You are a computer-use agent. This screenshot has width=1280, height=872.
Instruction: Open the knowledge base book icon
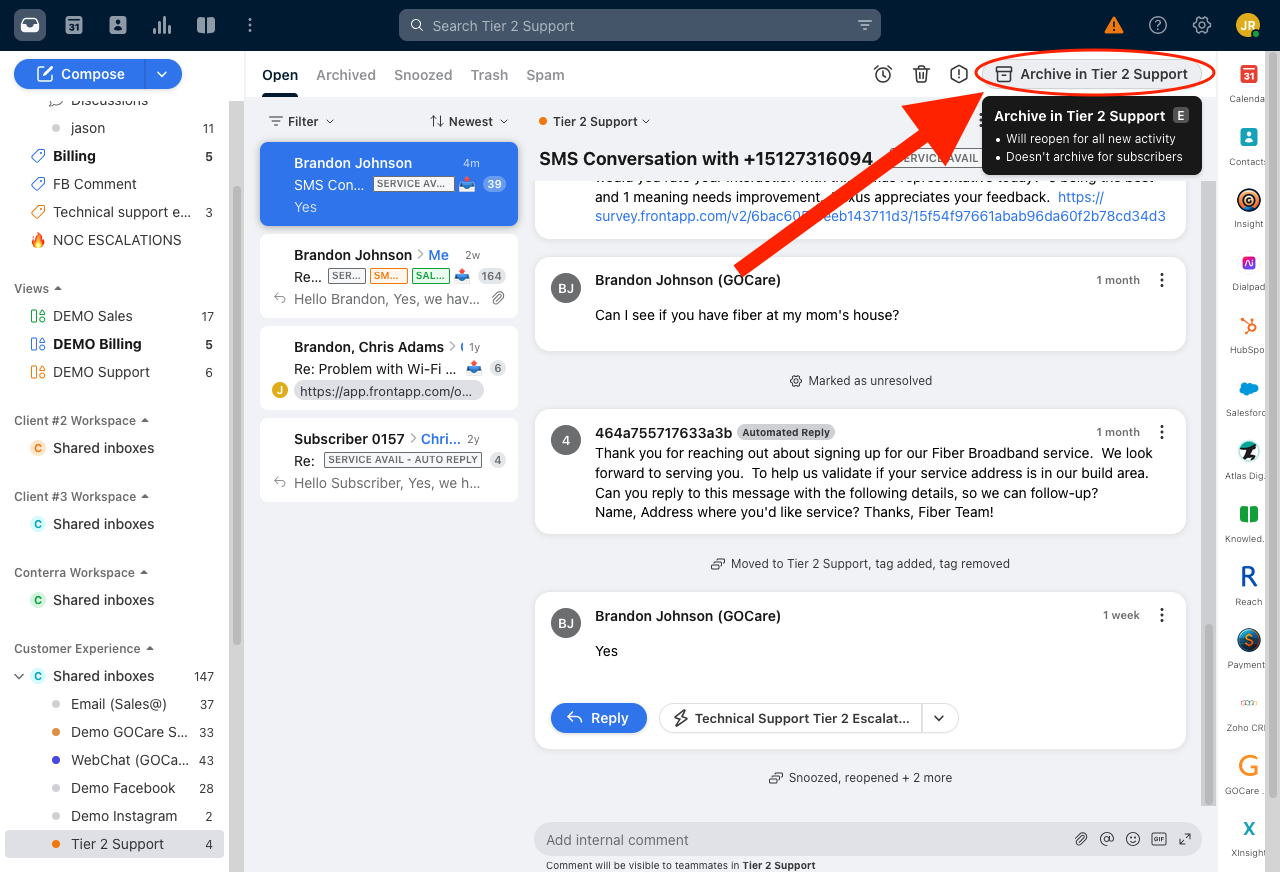point(206,25)
